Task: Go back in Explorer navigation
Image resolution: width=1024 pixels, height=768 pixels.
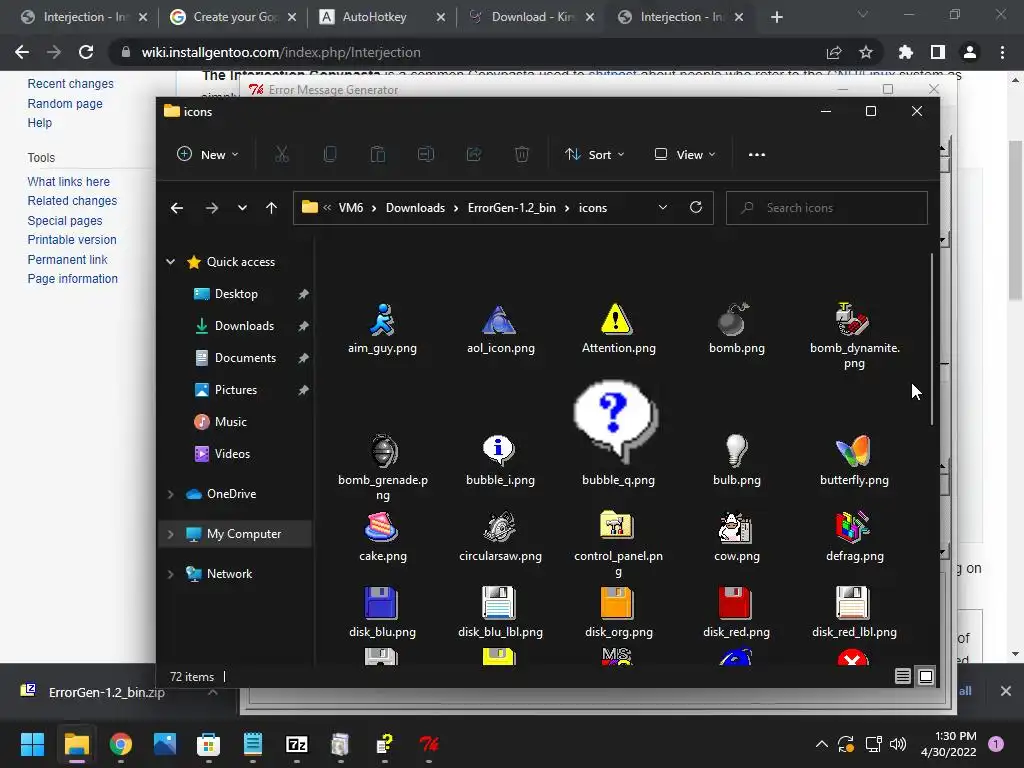Action: pos(177,208)
